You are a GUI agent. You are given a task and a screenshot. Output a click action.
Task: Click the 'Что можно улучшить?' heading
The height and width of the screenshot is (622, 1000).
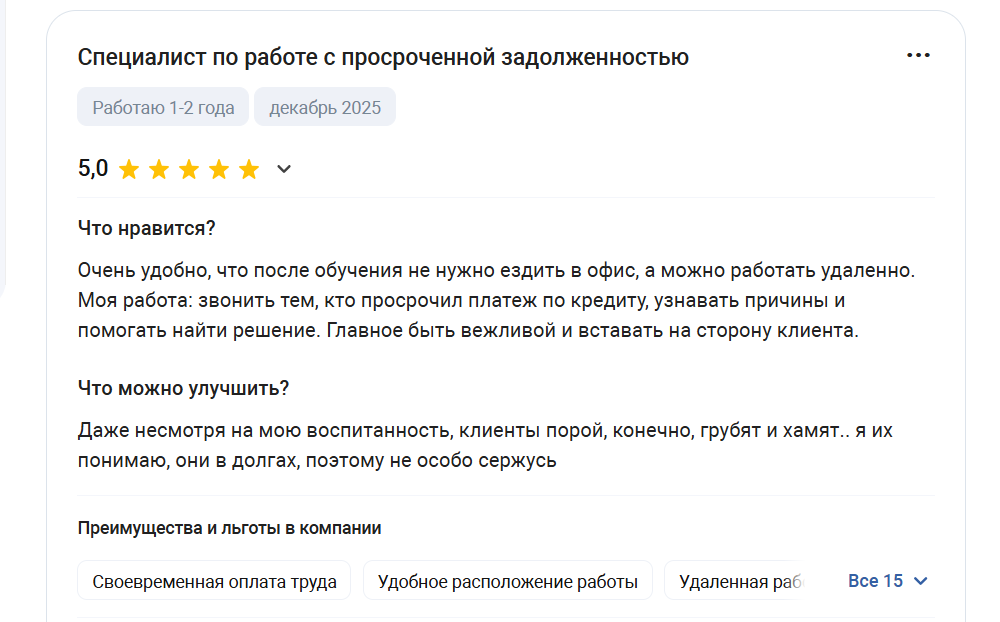(183, 388)
